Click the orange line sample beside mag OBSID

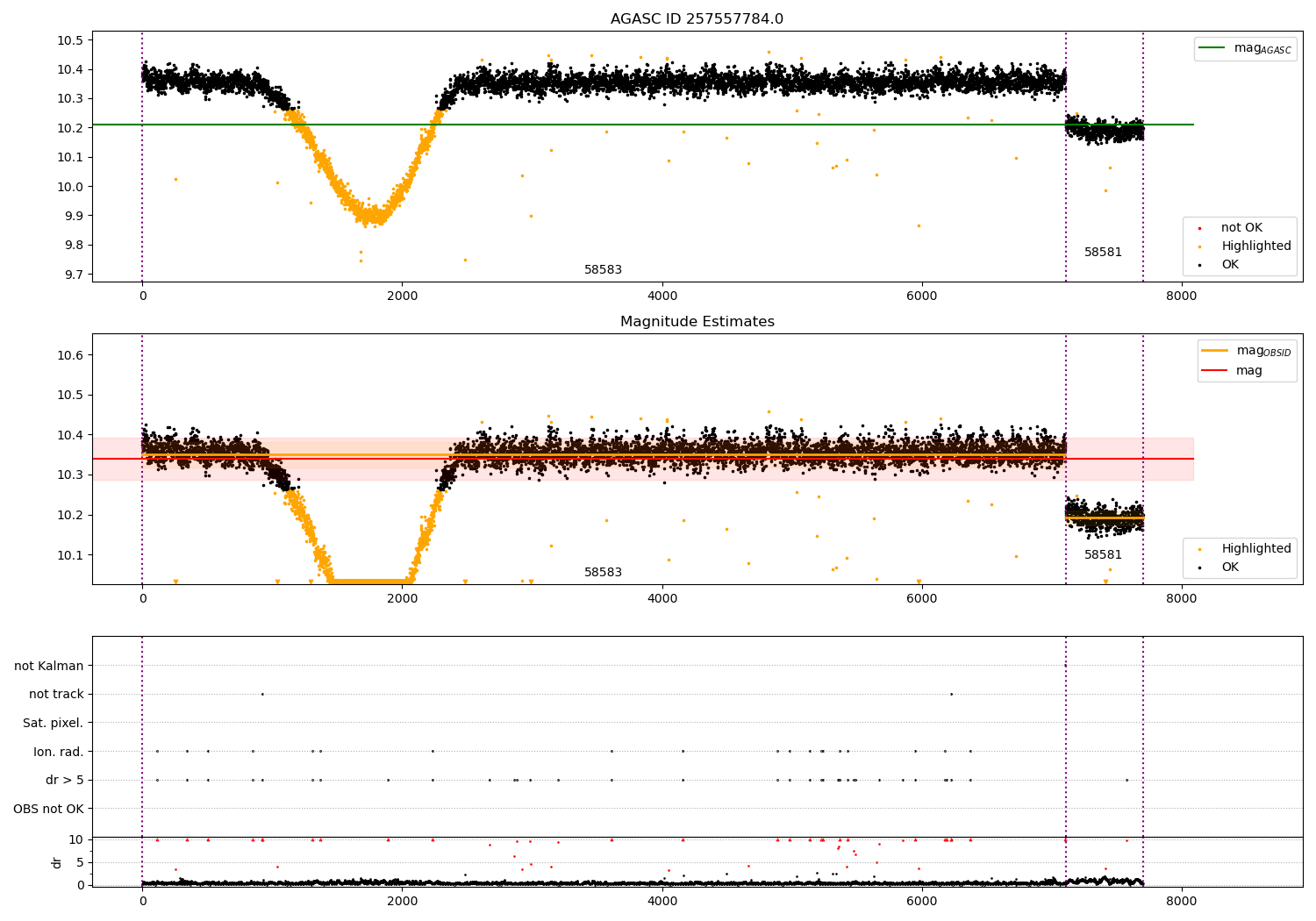coord(1215,350)
